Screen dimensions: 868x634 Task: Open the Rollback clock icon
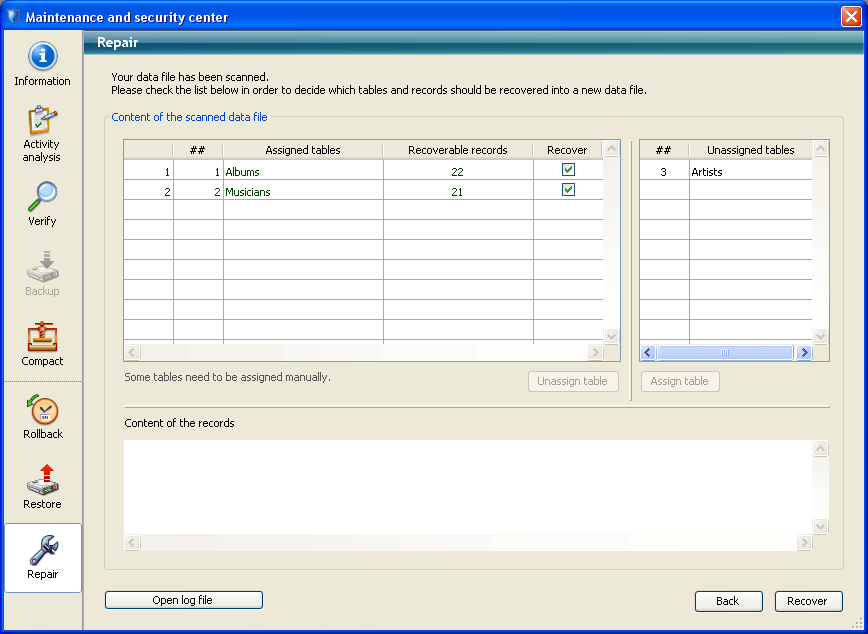pyautogui.click(x=42, y=410)
